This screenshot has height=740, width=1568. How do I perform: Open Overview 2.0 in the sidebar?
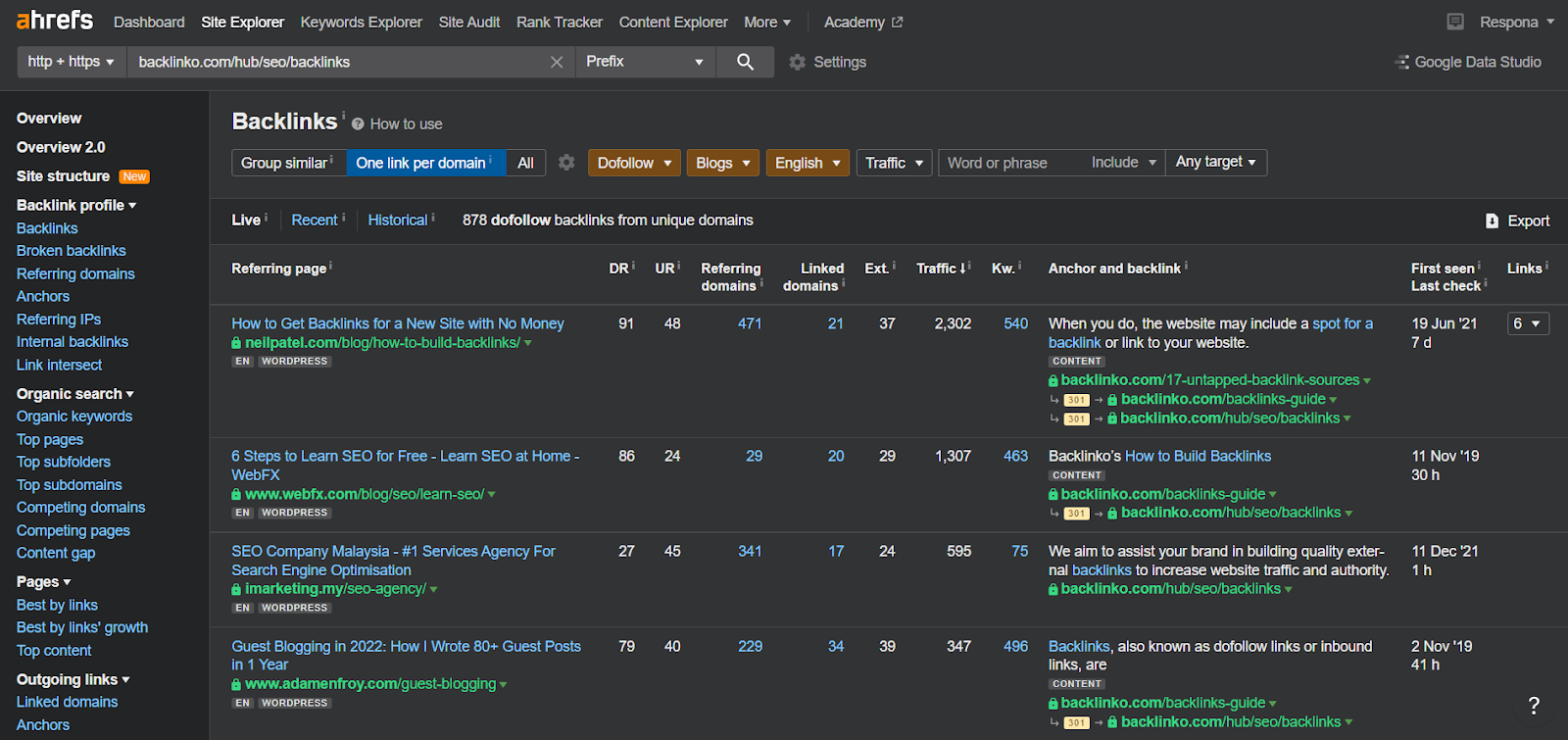tap(61, 147)
